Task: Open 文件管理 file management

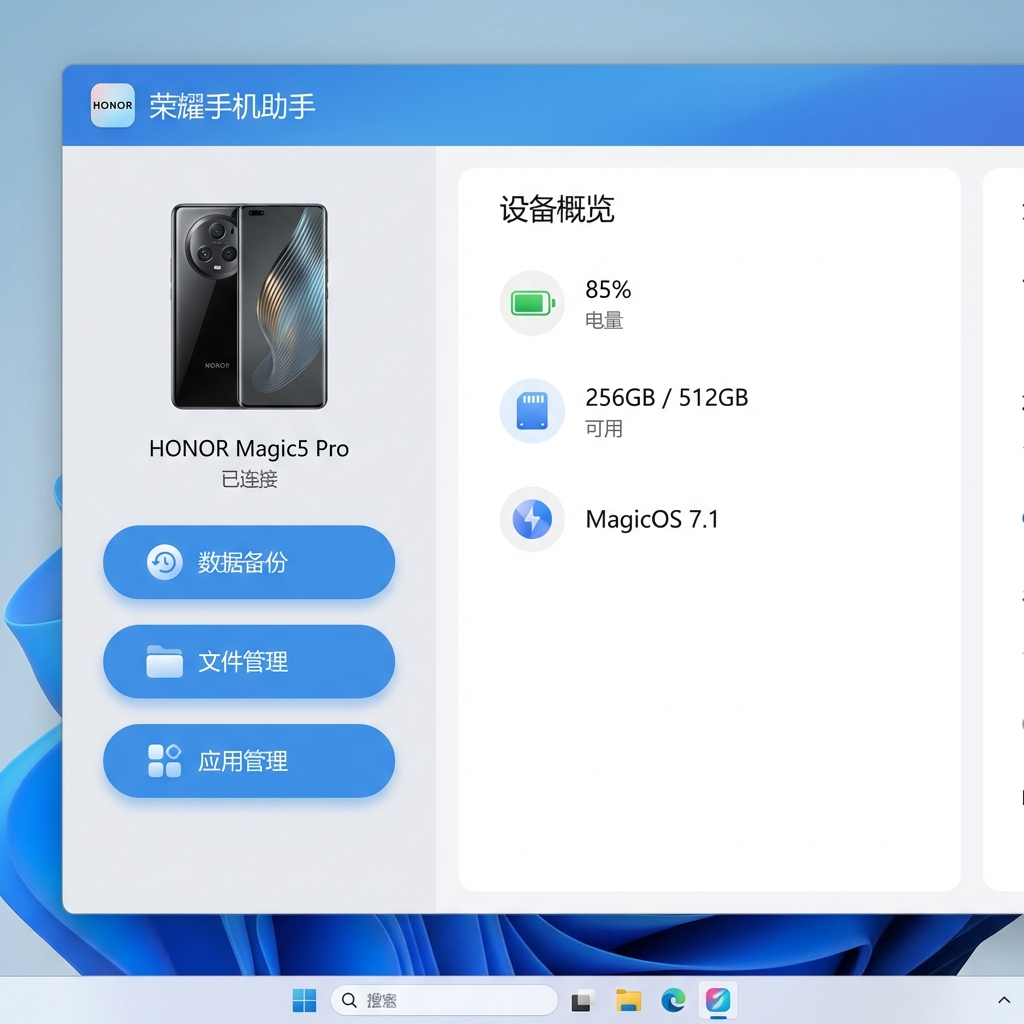Action: click(249, 662)
